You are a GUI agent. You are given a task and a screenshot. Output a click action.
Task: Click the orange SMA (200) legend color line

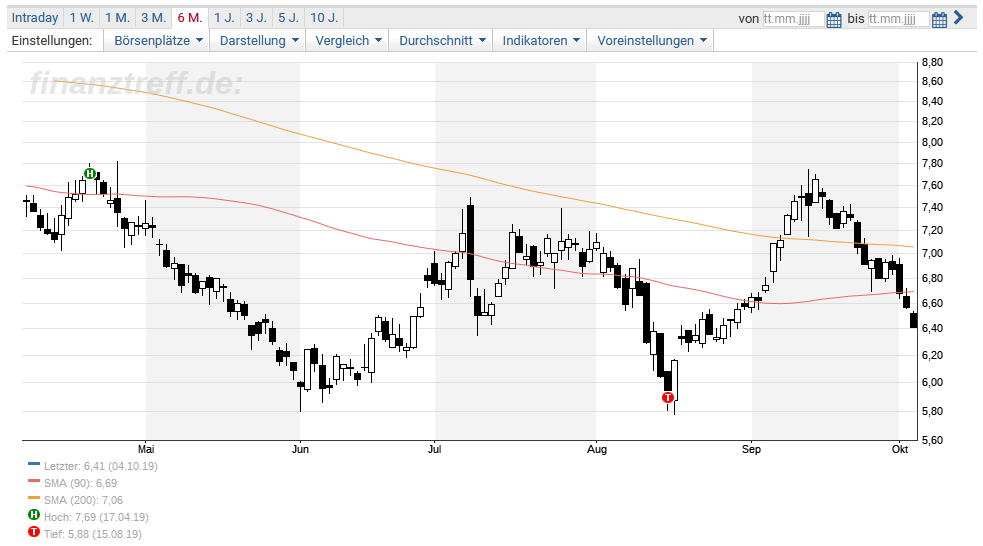[x=34, y=498]
